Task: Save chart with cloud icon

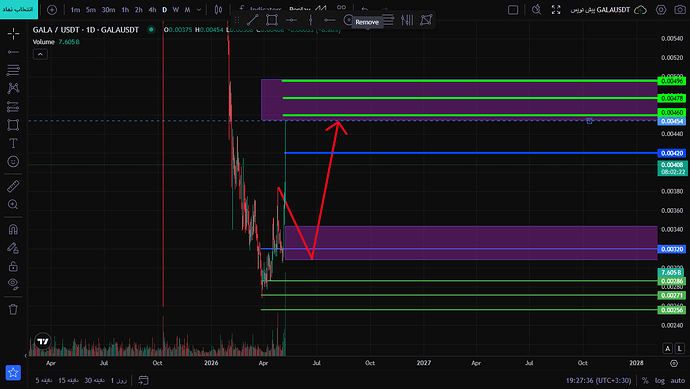Action: [640, 10]
